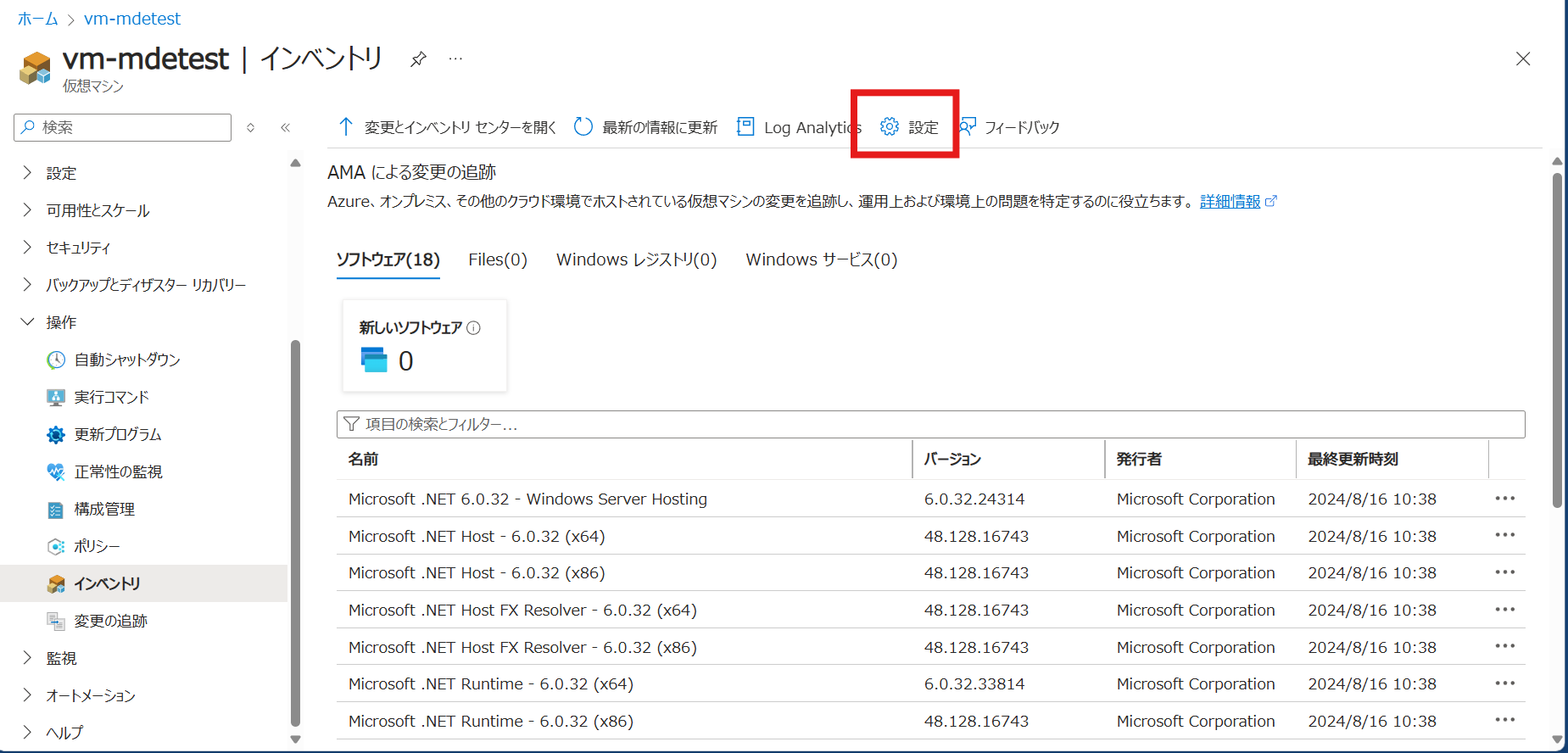Click the main content vertical scrollbar
Screen dimensions: 1568x753
coord(1557,339)
